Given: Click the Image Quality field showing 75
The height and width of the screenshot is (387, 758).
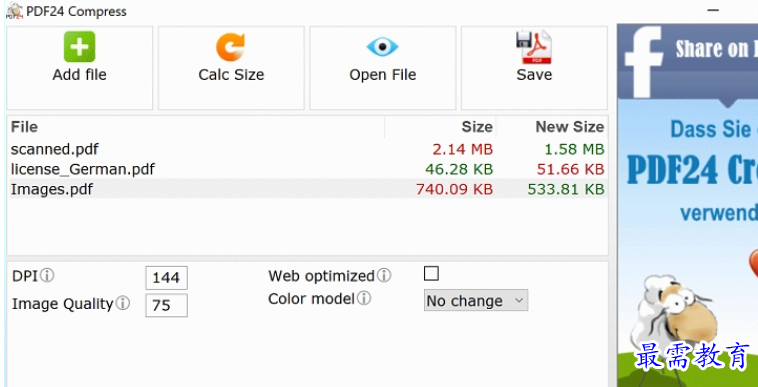Looking at the screenshot, I should point(166,305).
